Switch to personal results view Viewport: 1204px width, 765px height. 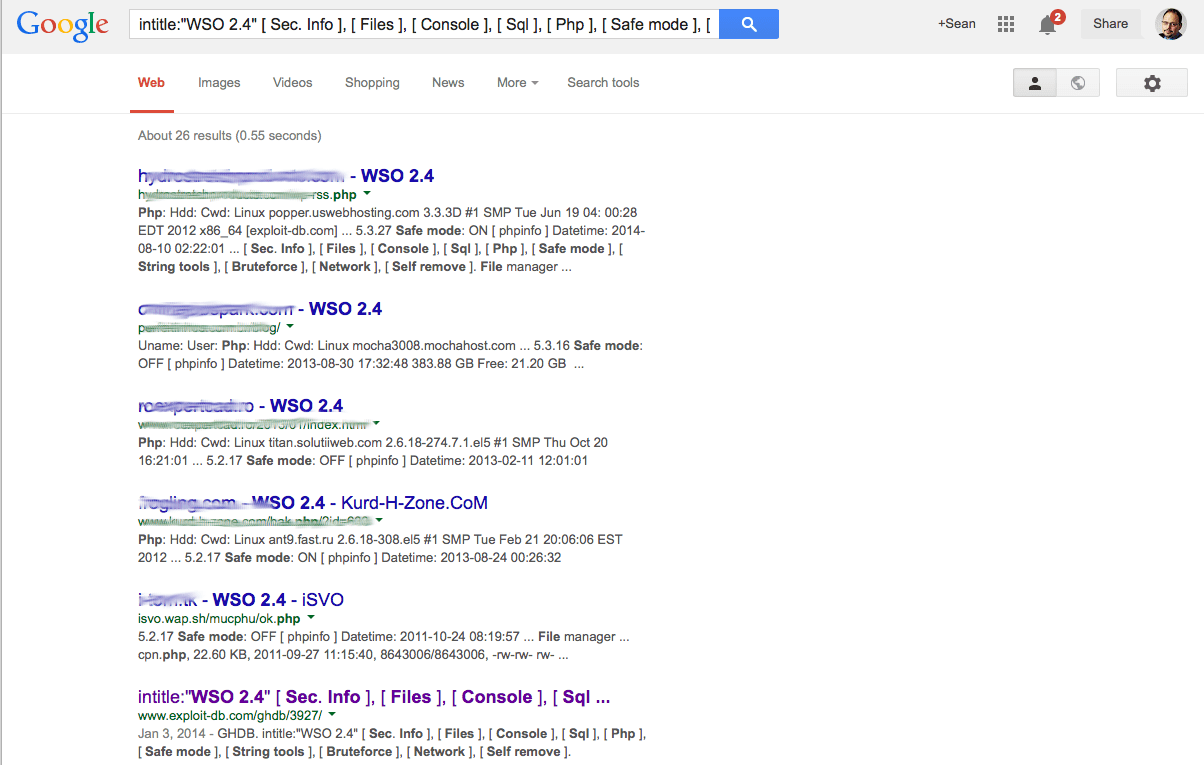coord(1035,83)
